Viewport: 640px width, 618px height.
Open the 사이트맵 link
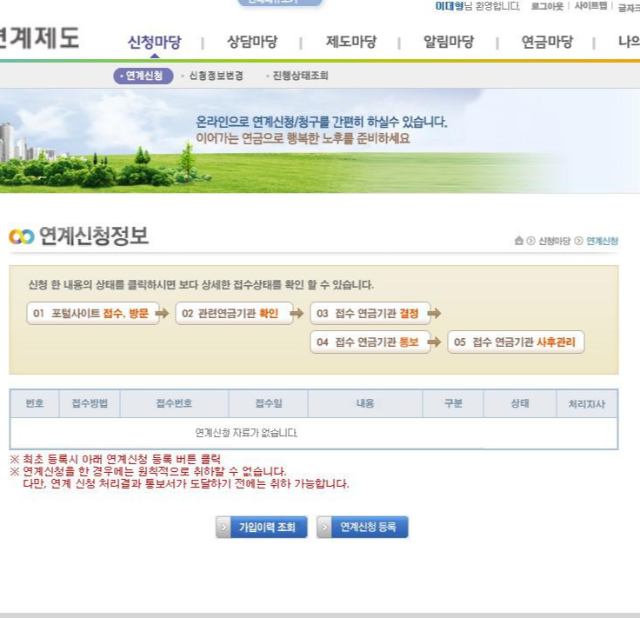coord(591,6)
